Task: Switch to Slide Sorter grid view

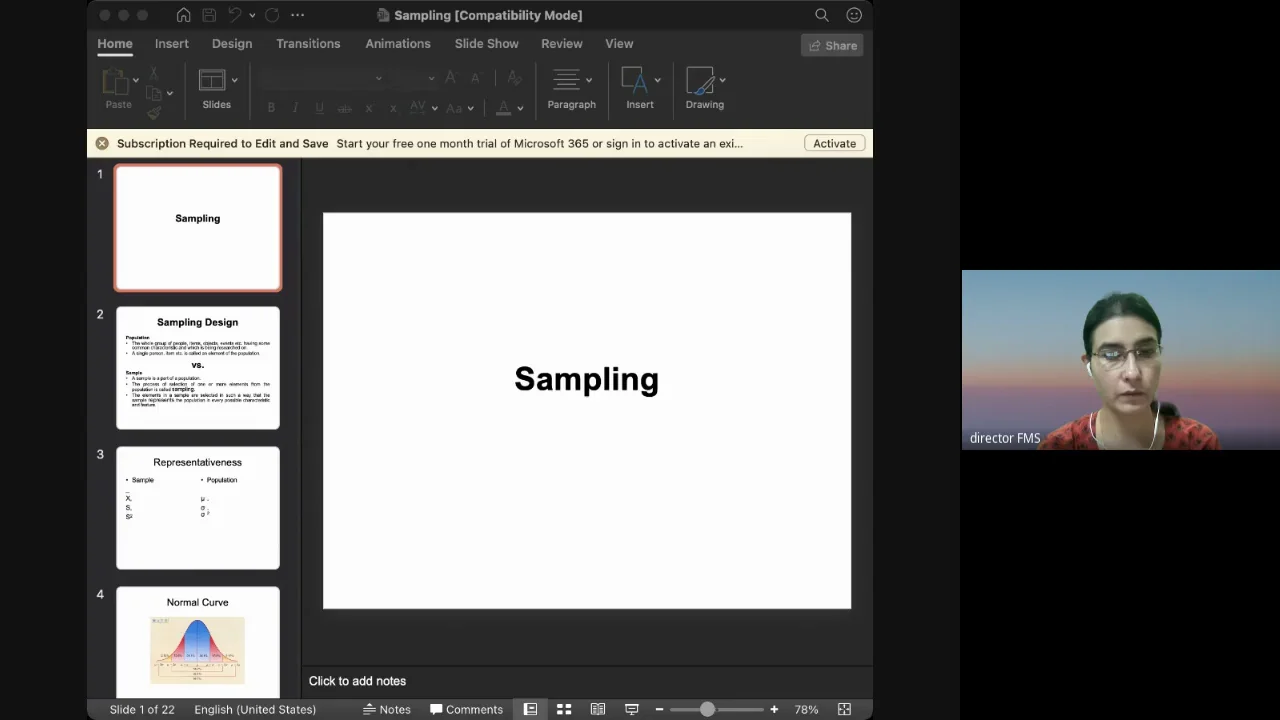Action: 564,709
